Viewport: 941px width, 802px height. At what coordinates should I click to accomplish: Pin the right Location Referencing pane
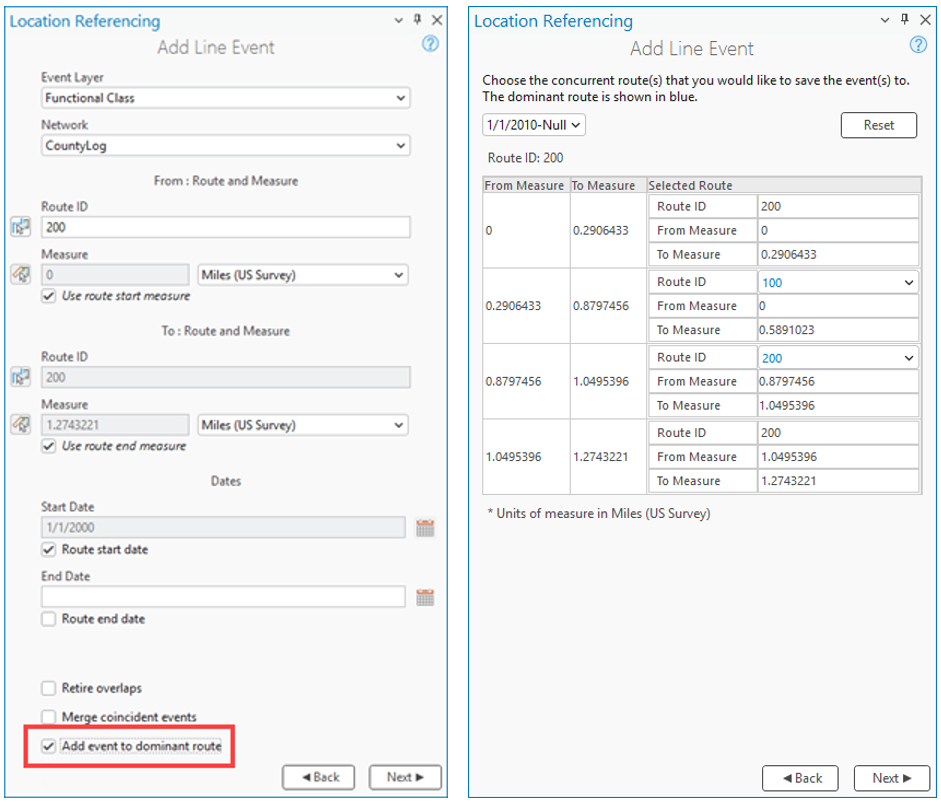click(904, 19)
